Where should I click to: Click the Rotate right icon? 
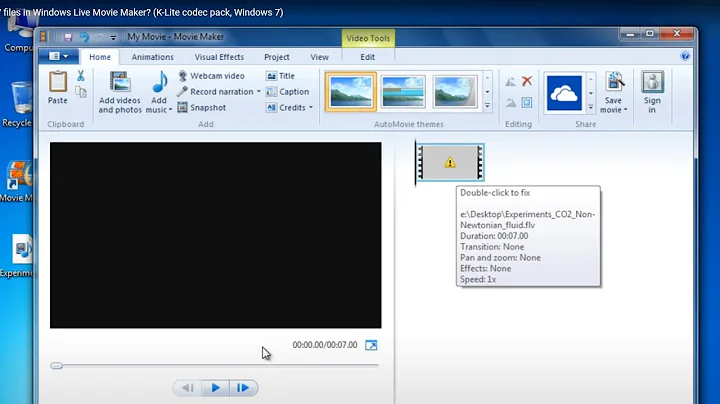tap(510, 102)
